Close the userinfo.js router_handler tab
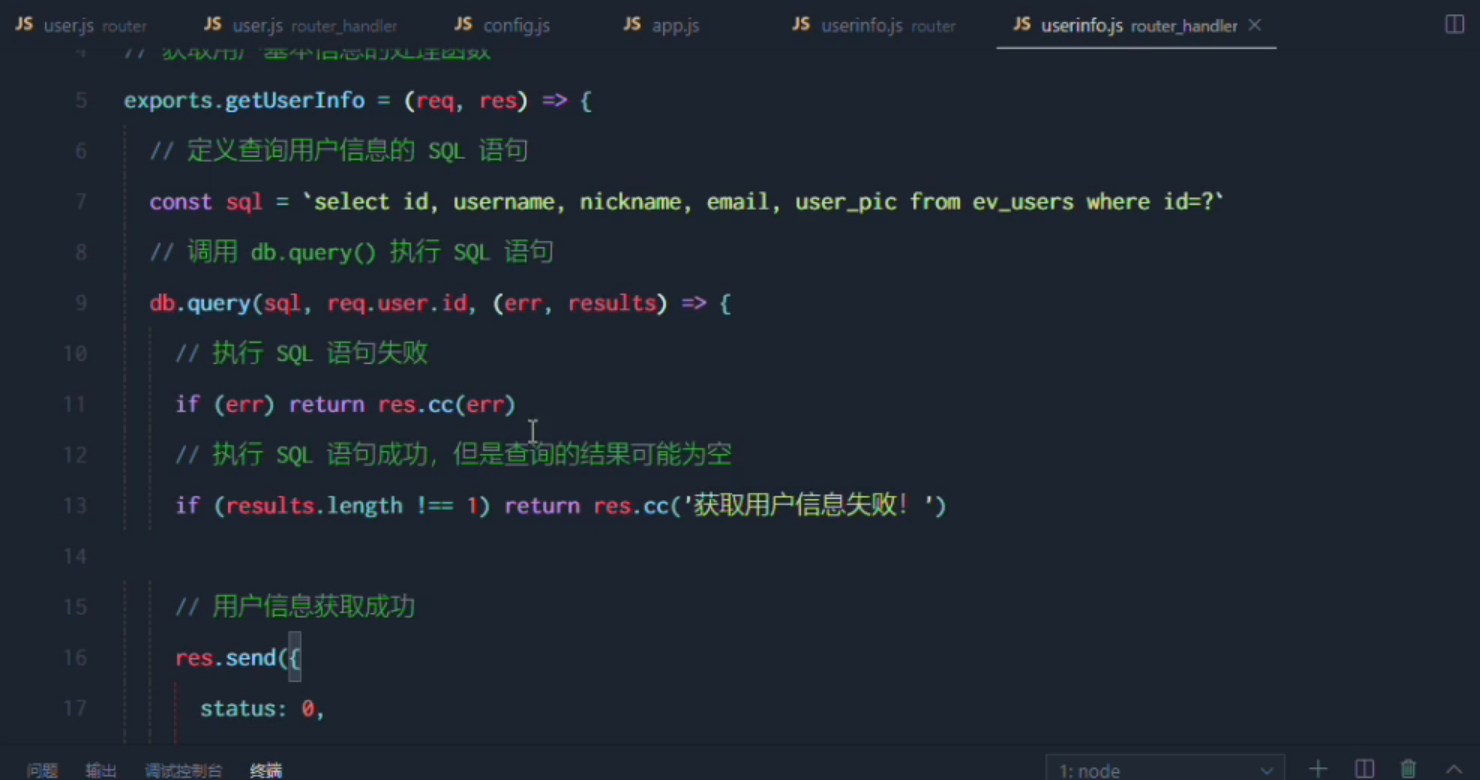1480x780 pixels. pyautogui.click(x=1255, y=25)
